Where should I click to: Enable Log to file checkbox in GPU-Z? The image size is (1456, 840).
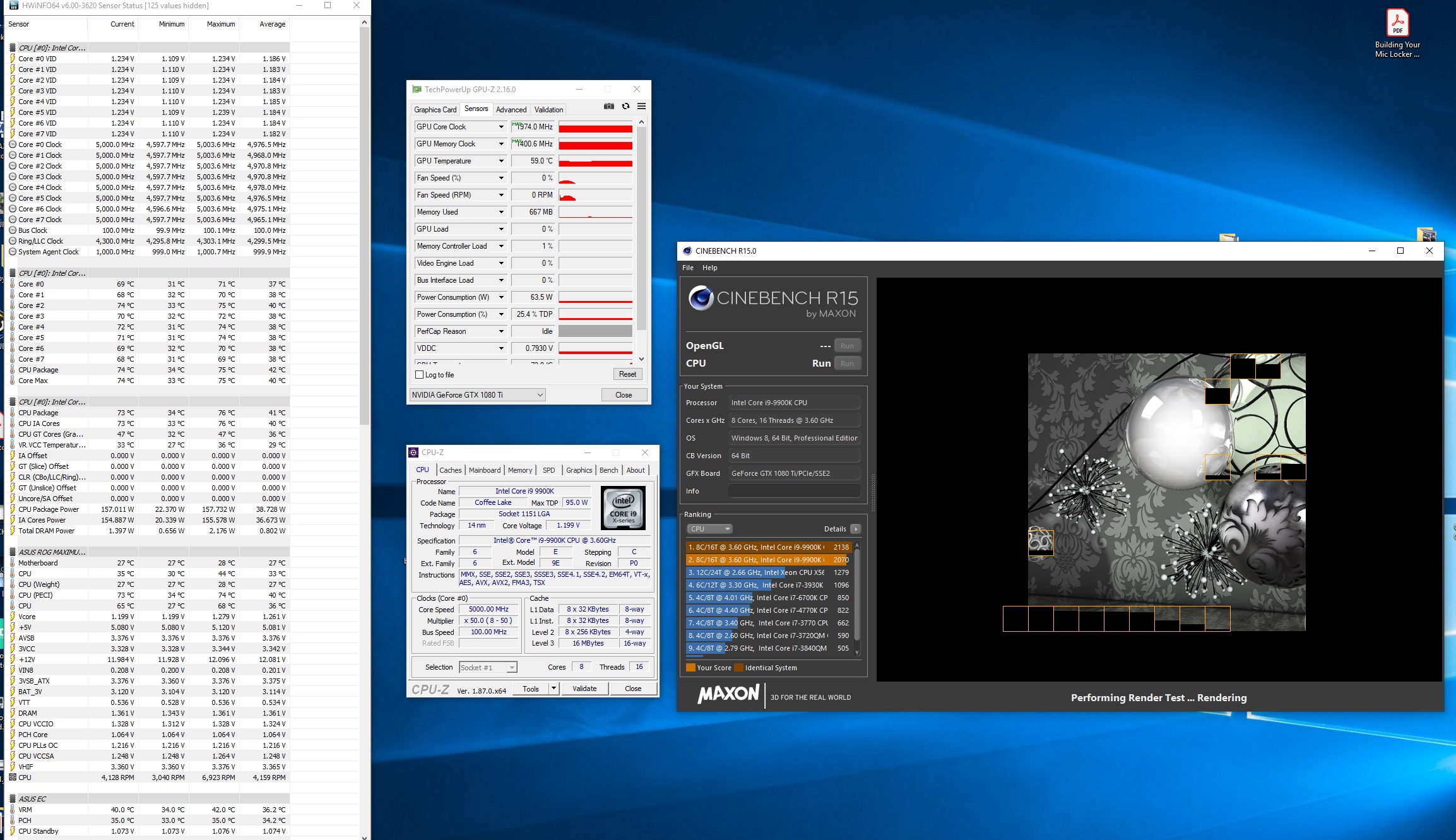pyautogui.click(x=419, y=374)
